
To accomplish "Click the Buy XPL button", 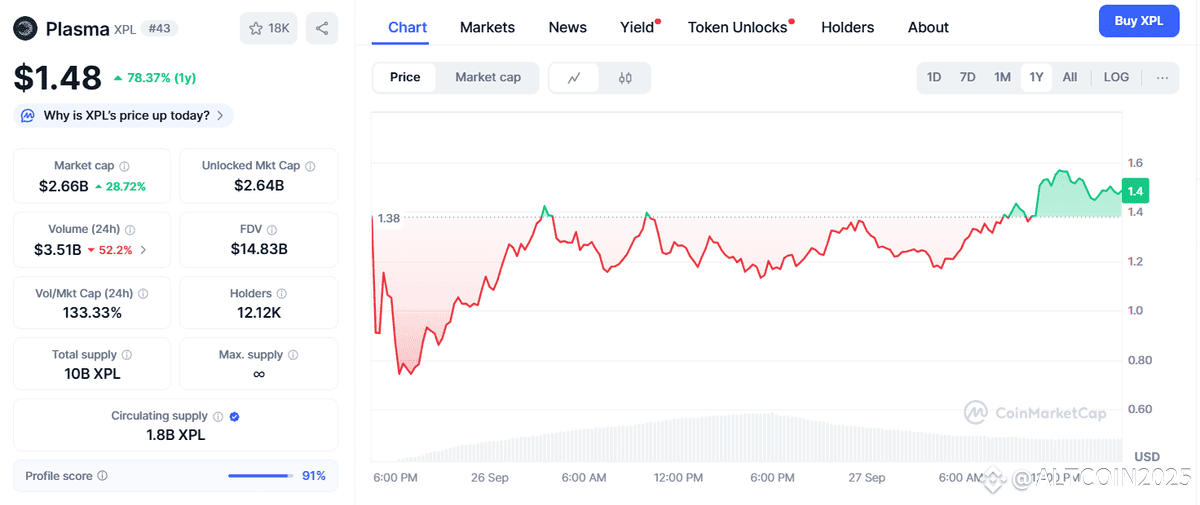I will (x=1138, y=21).
